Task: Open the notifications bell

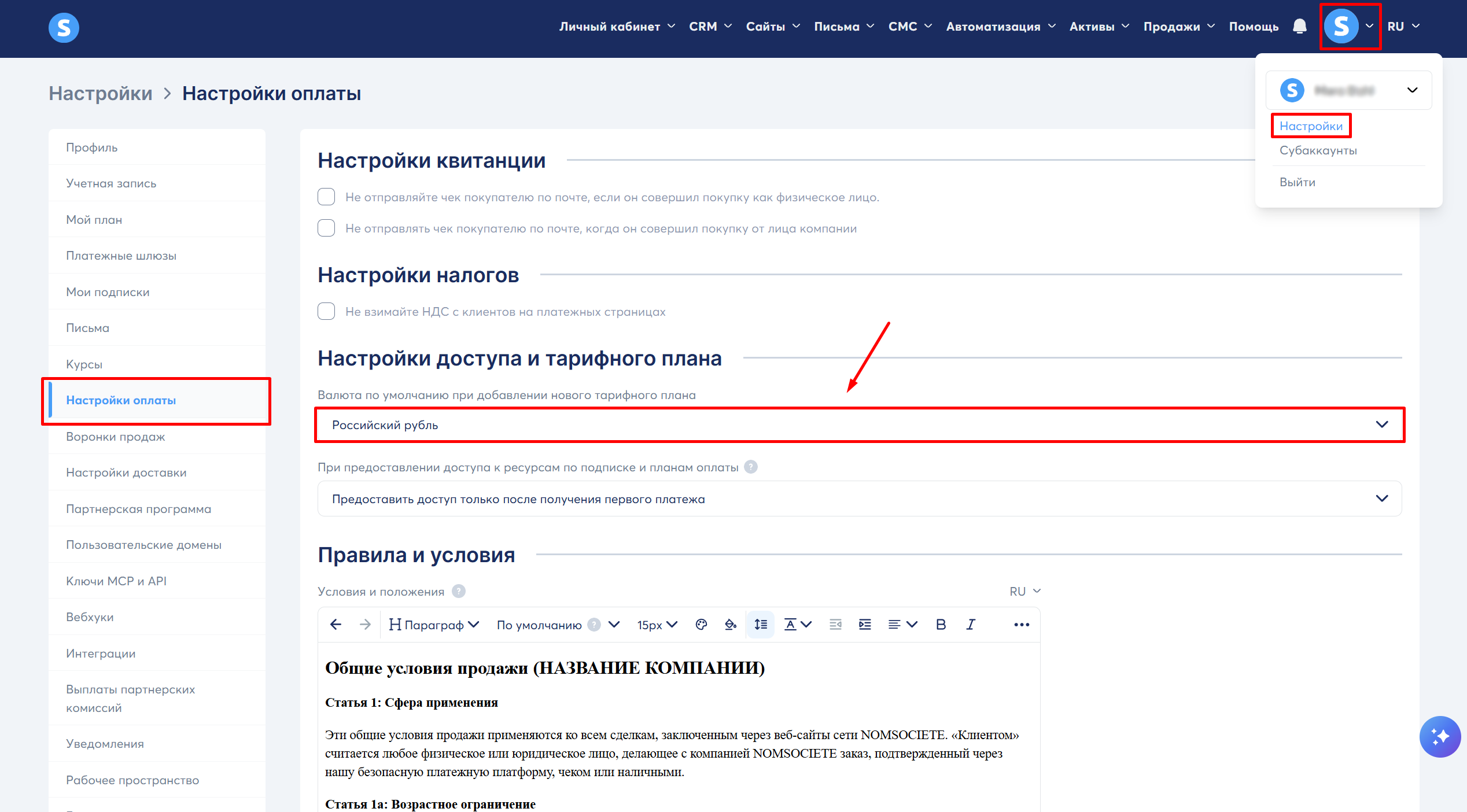Action: 1299,27
